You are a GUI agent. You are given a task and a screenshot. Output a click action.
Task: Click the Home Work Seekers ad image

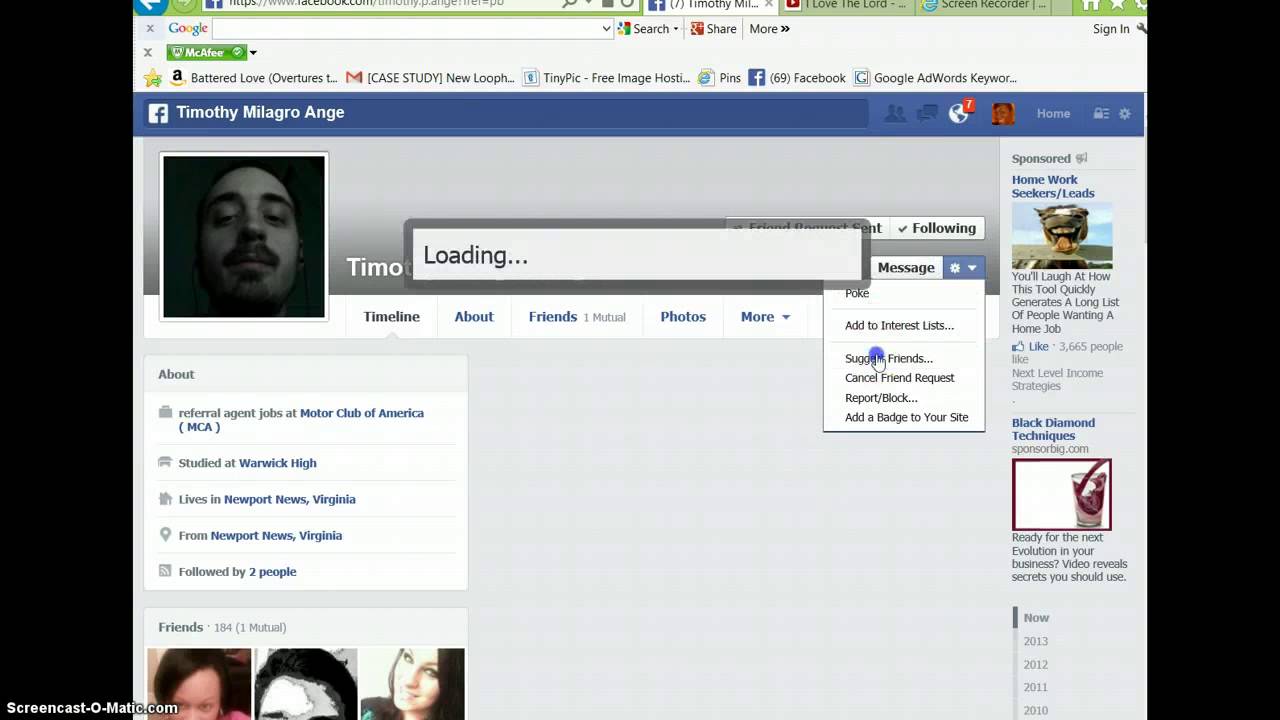[x=1062, y=236]
